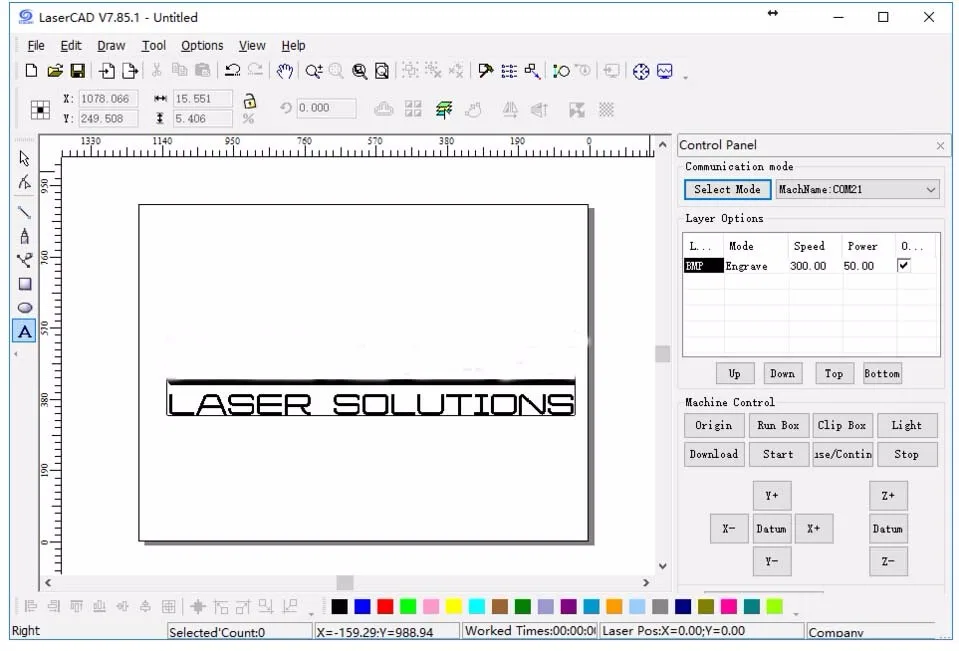Screen dimensions: 959x651
Task: Click the Run Box button
Action: [778, 425]
